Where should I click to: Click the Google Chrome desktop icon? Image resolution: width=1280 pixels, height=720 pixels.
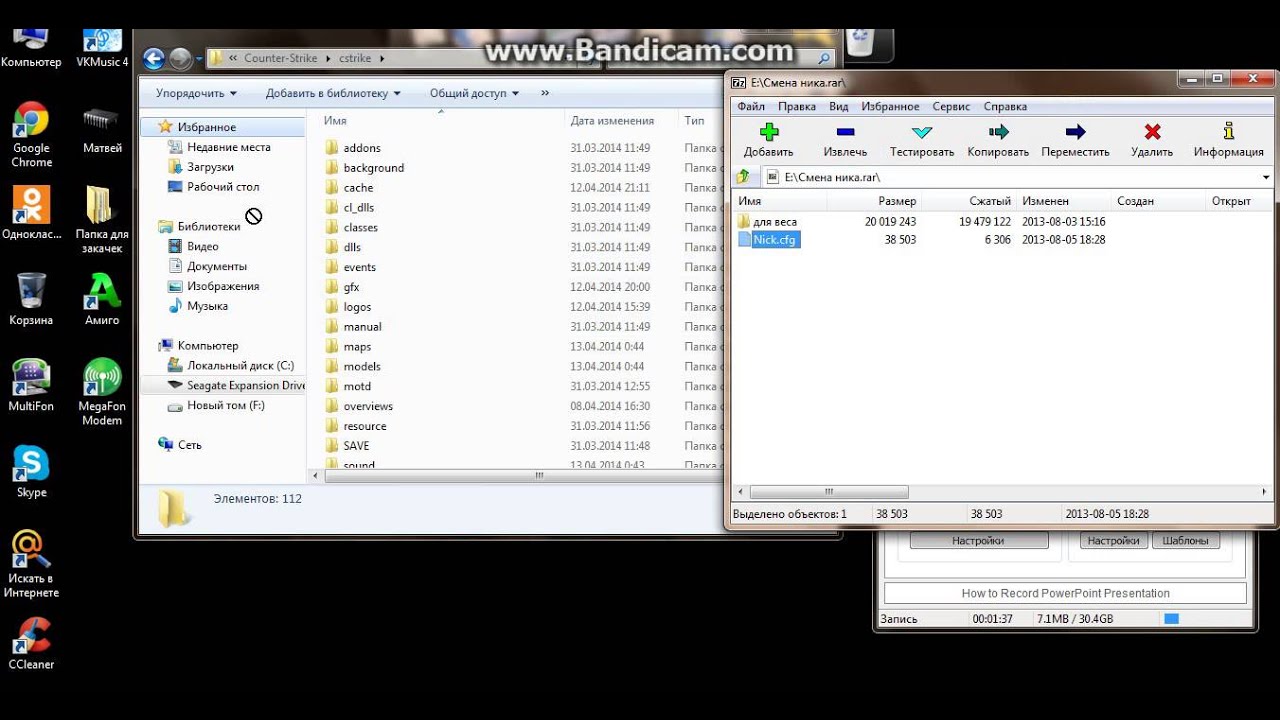(x=31, y=119)
